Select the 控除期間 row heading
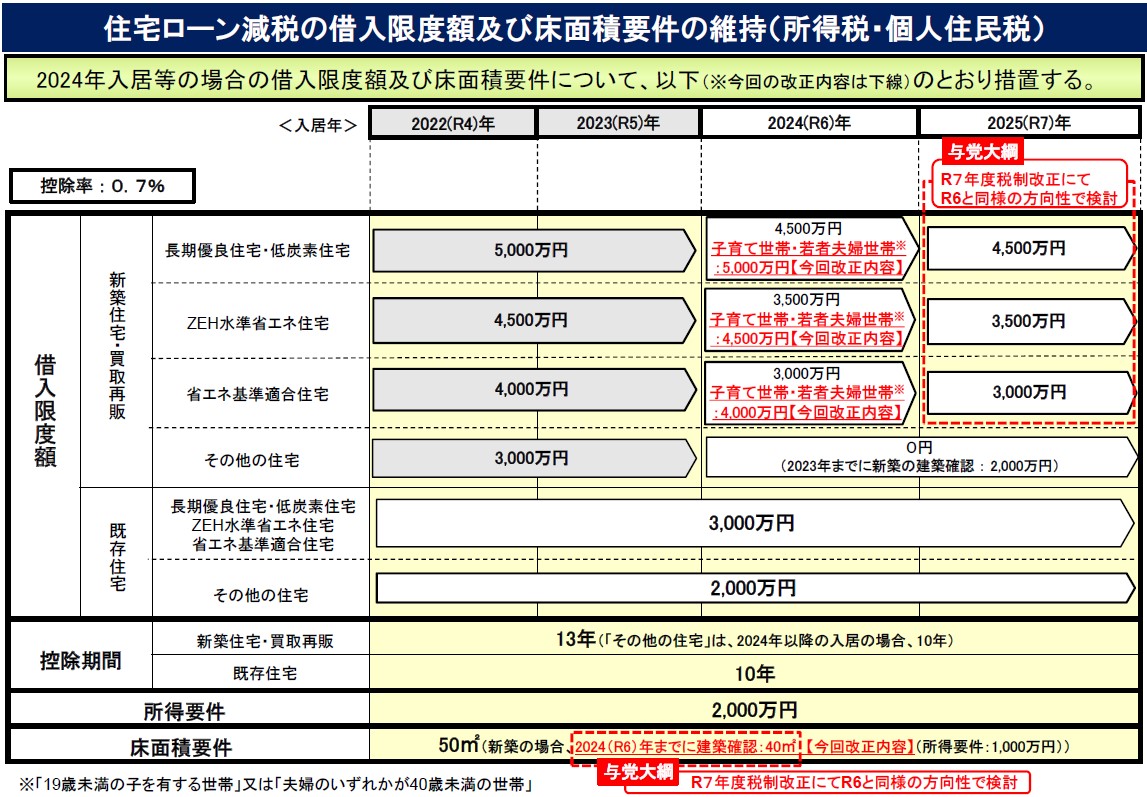This screenshot has width=1147, height=797. [80, 660]
